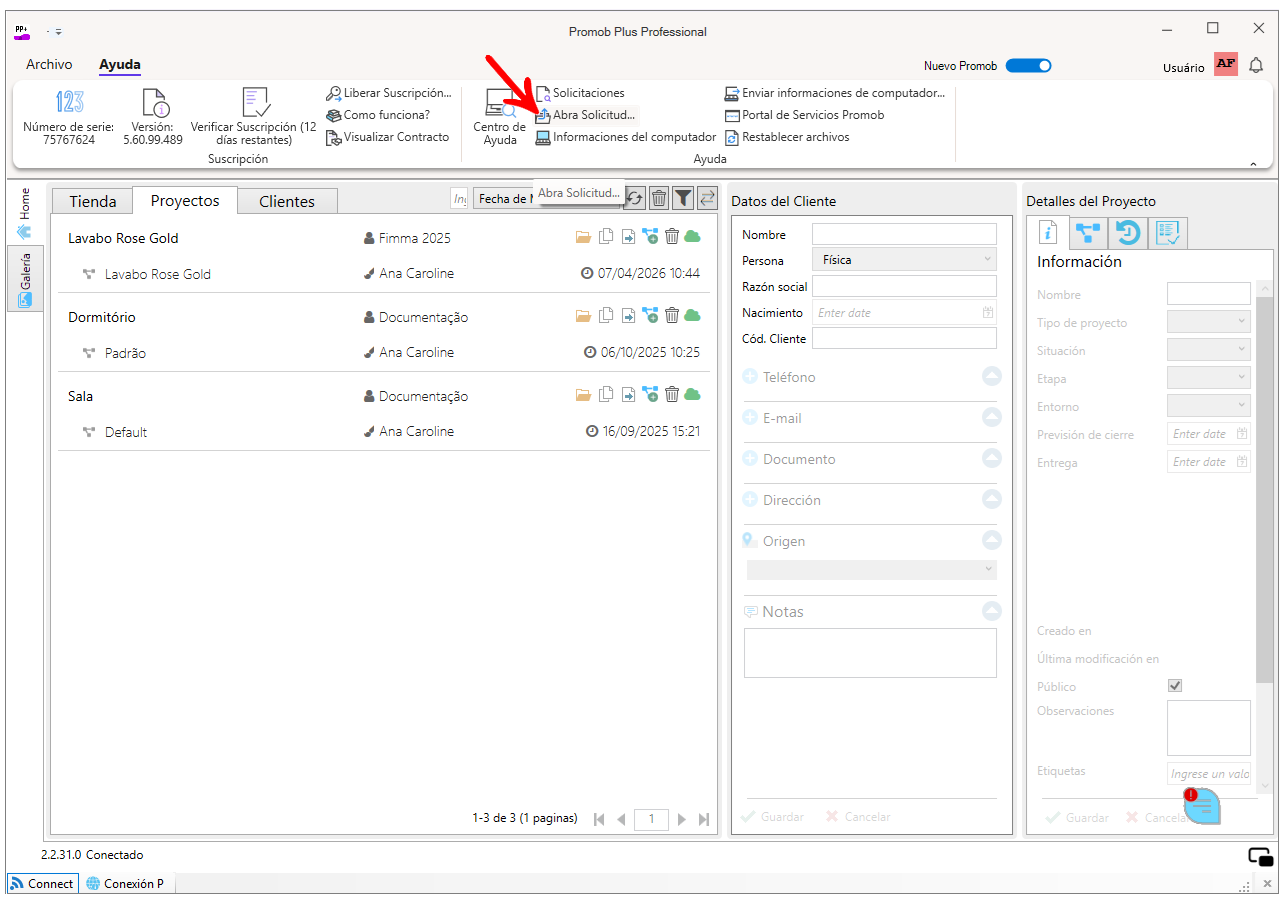1285x903 pixels.
Task: Open the Persona Física dropdown
Action: point(905,260)
